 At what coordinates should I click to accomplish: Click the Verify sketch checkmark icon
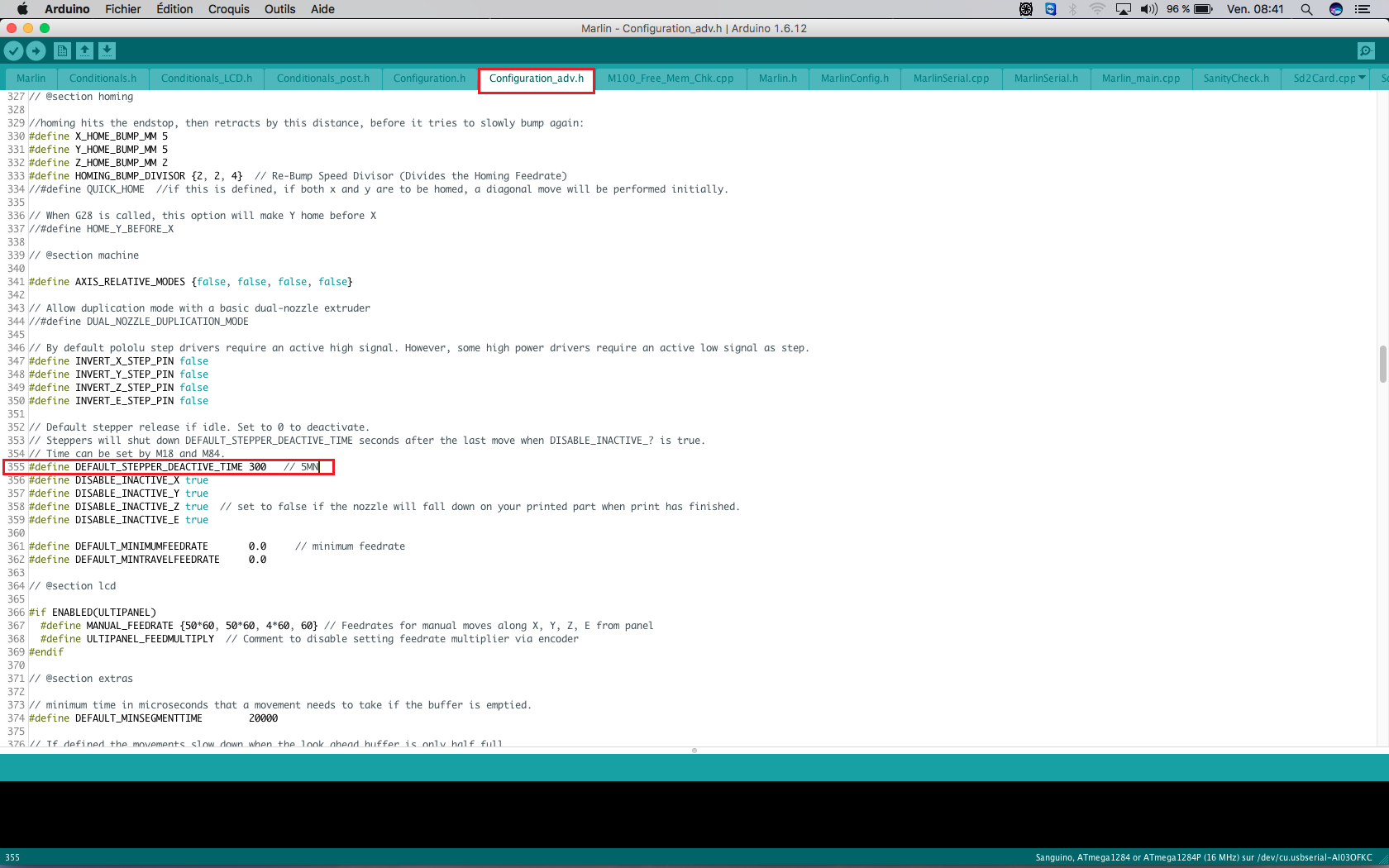pyautogui.click(x=13, y=50)
